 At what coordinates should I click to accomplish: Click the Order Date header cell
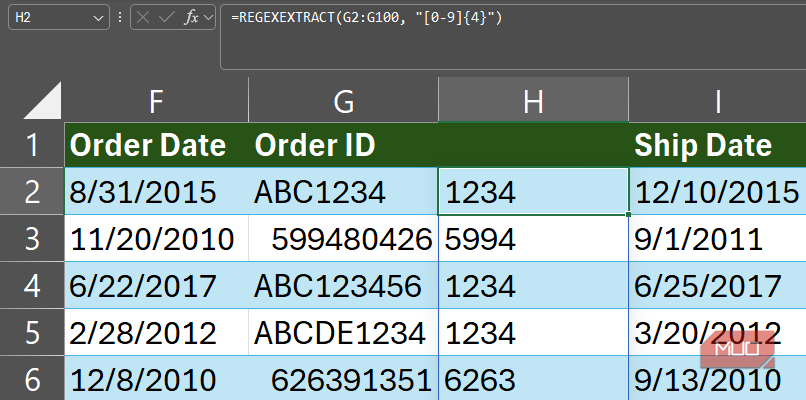click(156, 145)
